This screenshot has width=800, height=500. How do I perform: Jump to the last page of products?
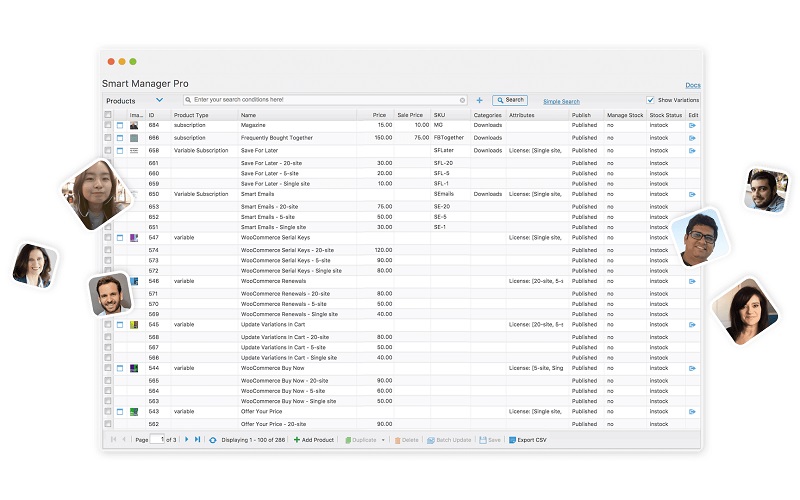pyautogui.click(x=197, y=440)
